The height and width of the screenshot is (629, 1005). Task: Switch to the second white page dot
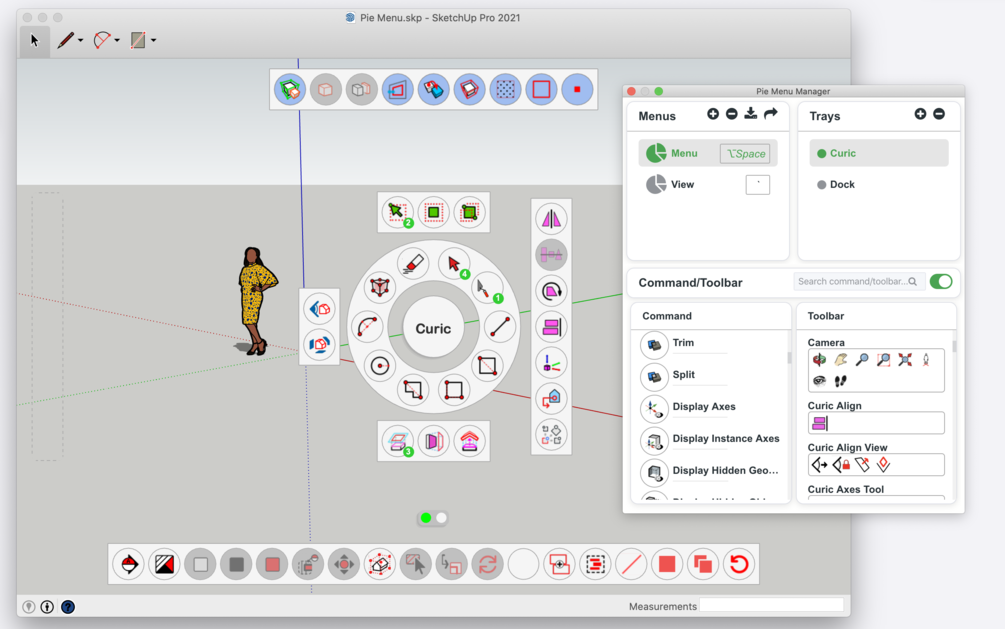pos(441,518)
